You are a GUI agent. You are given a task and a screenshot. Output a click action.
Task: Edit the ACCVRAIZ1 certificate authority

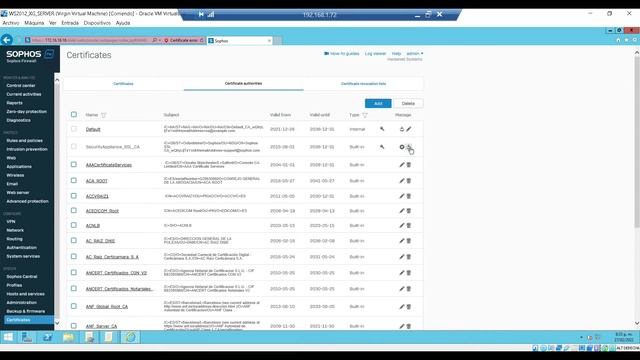[402, 196]
